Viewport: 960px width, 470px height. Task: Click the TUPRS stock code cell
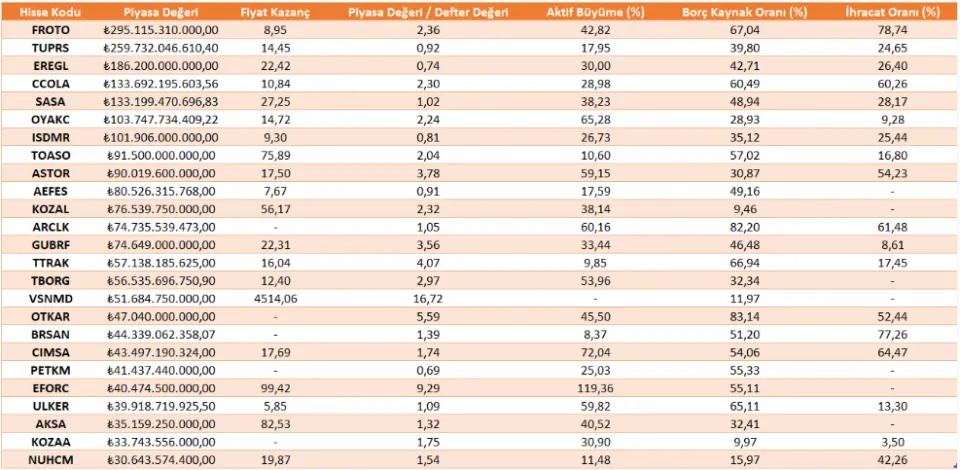click(51, 48)
